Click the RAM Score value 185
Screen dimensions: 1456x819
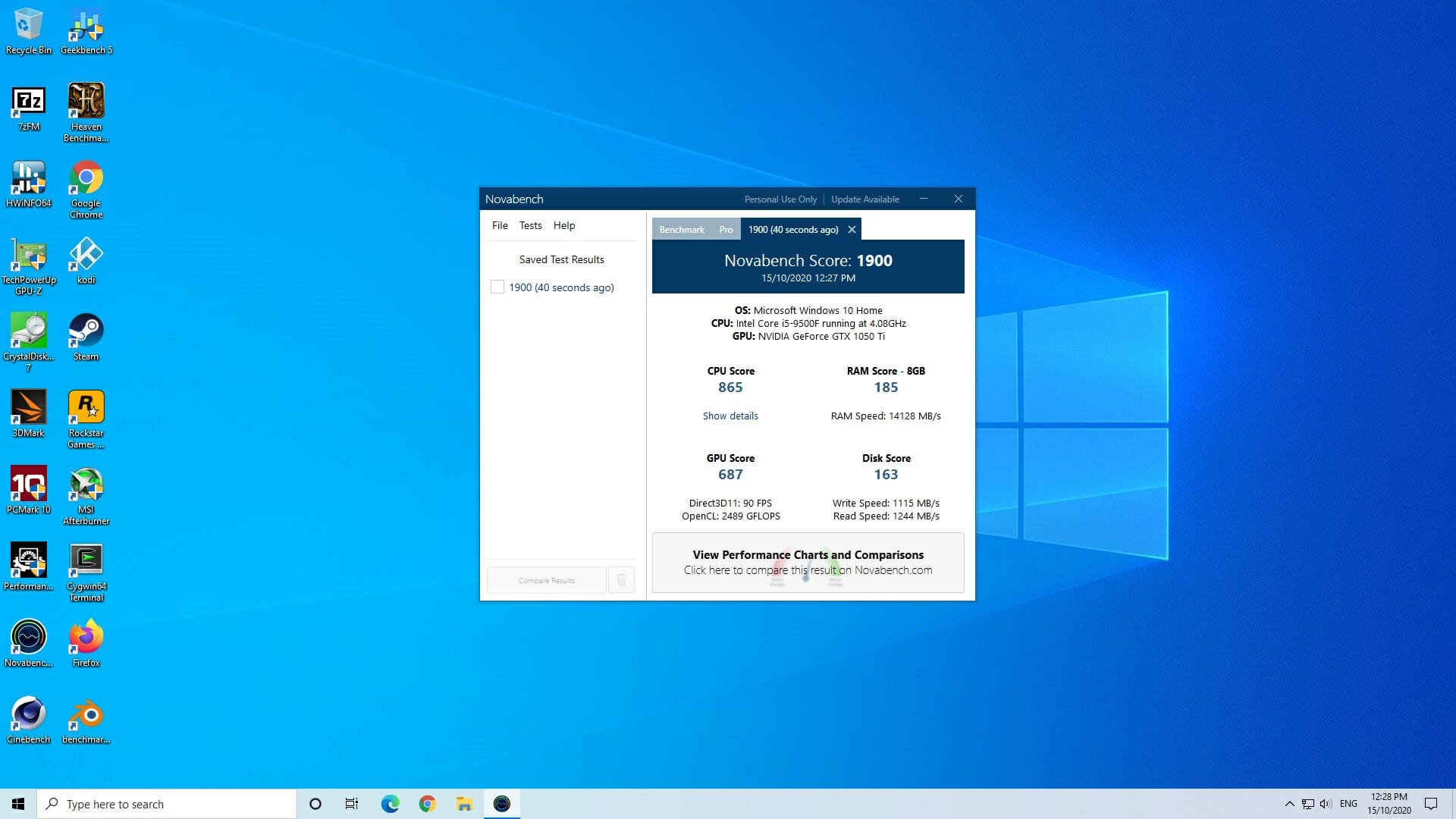pos(886,387)
